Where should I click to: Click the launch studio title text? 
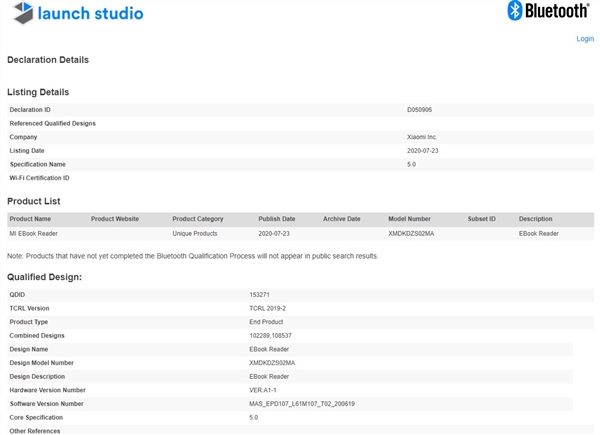(x=91, y=14)
